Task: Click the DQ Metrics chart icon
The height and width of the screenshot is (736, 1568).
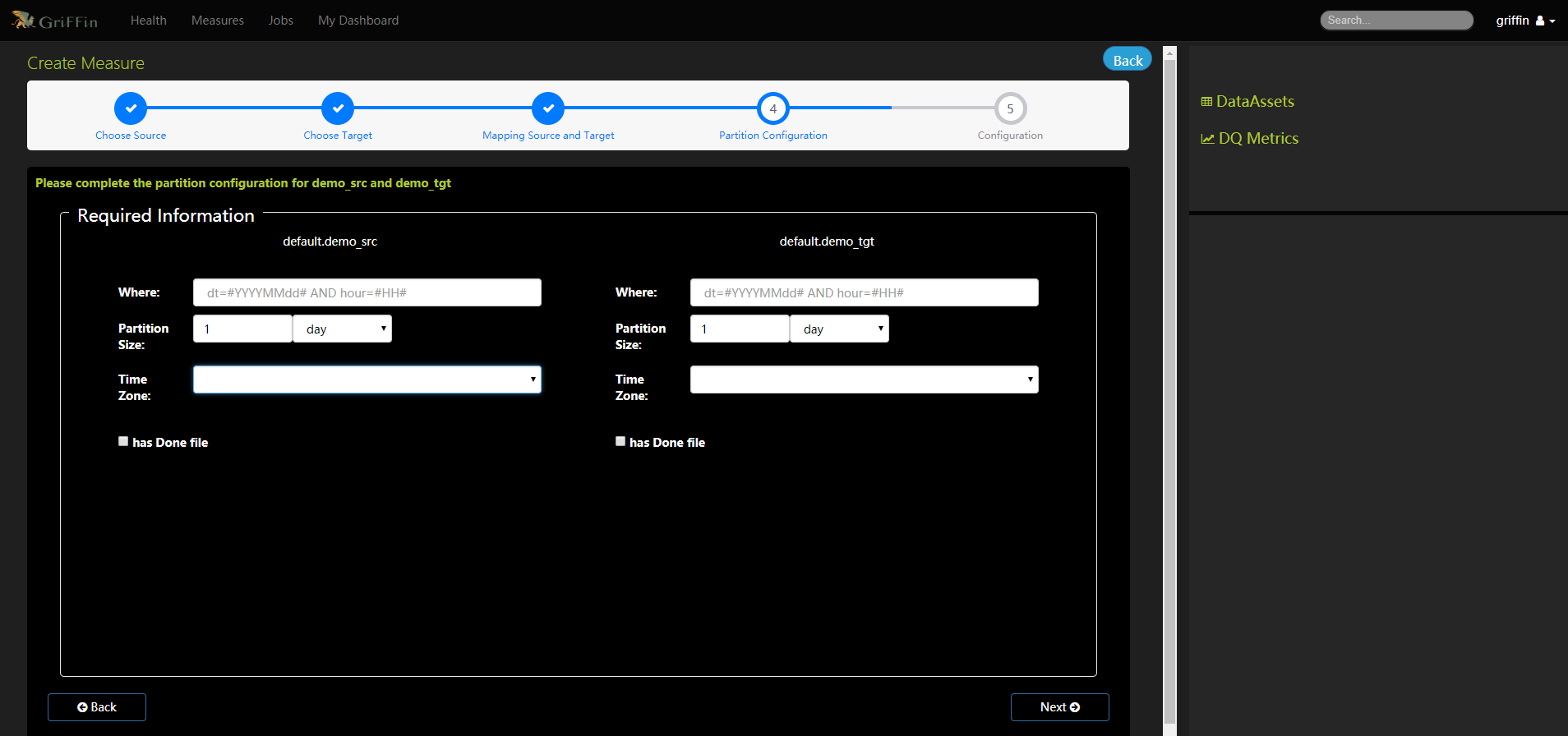Action: [1207, 139]
